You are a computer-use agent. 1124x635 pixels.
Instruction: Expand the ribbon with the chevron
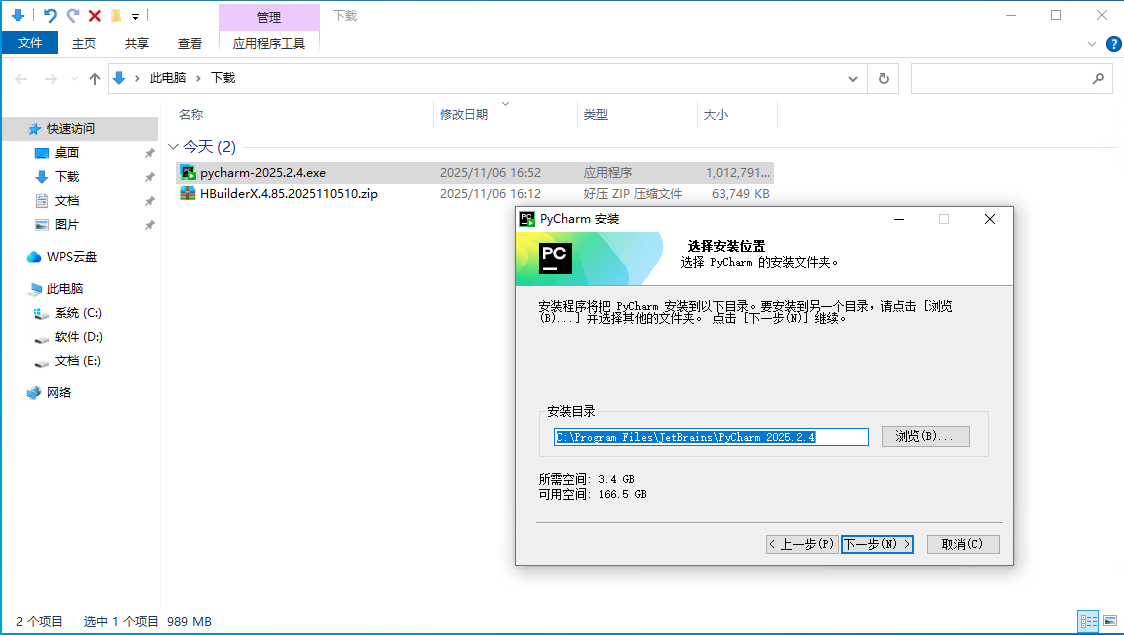1092,44
